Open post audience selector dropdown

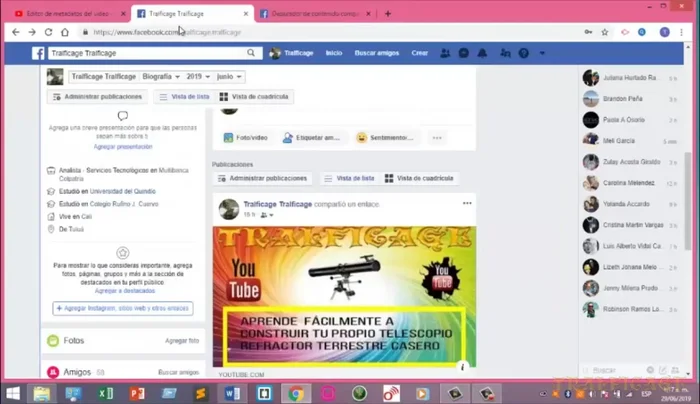(x=267, y=215)
